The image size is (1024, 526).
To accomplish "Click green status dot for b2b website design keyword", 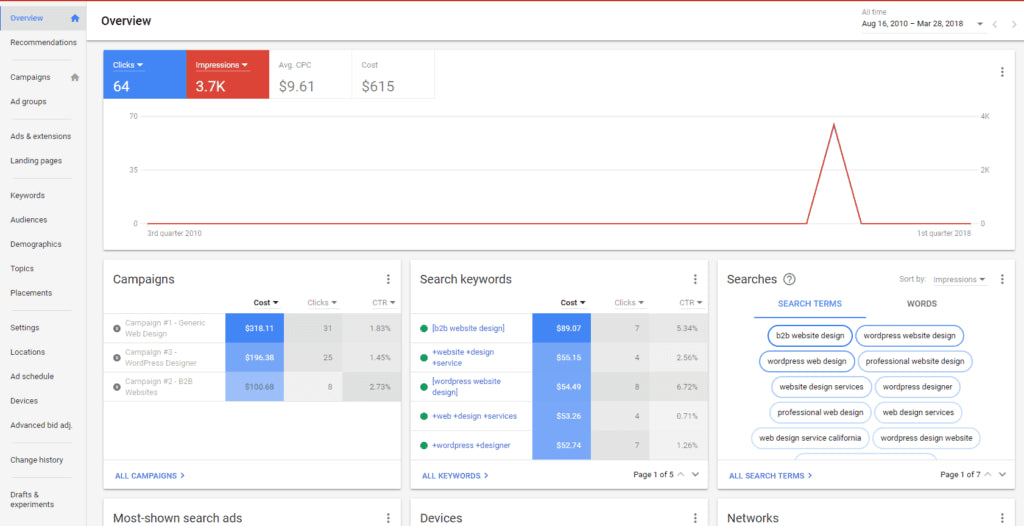I will pyautogui.click(x=424, y=328).
